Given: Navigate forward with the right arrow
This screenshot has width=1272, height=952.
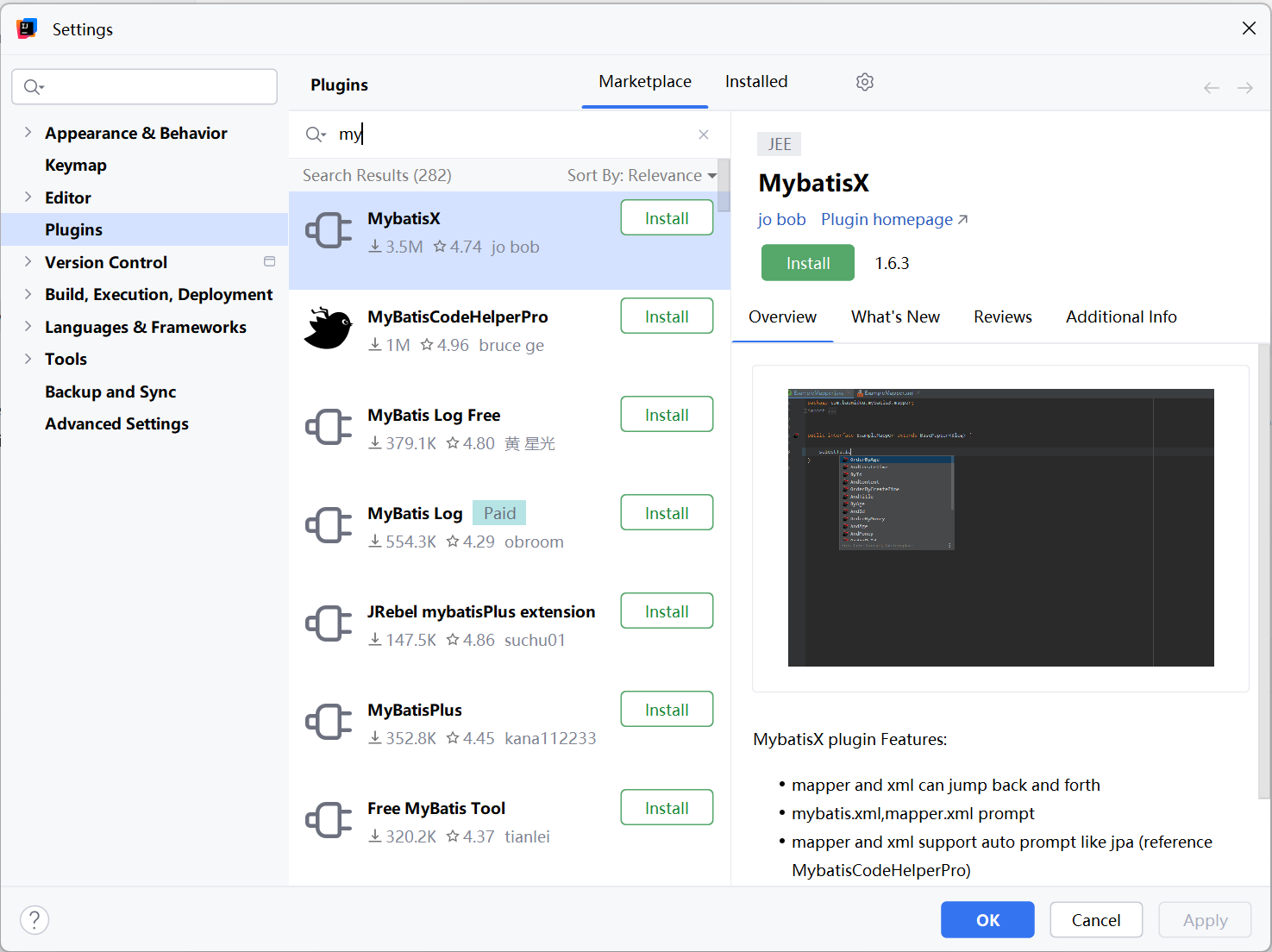Looking at the screenshot, I should click(1245, 88).
